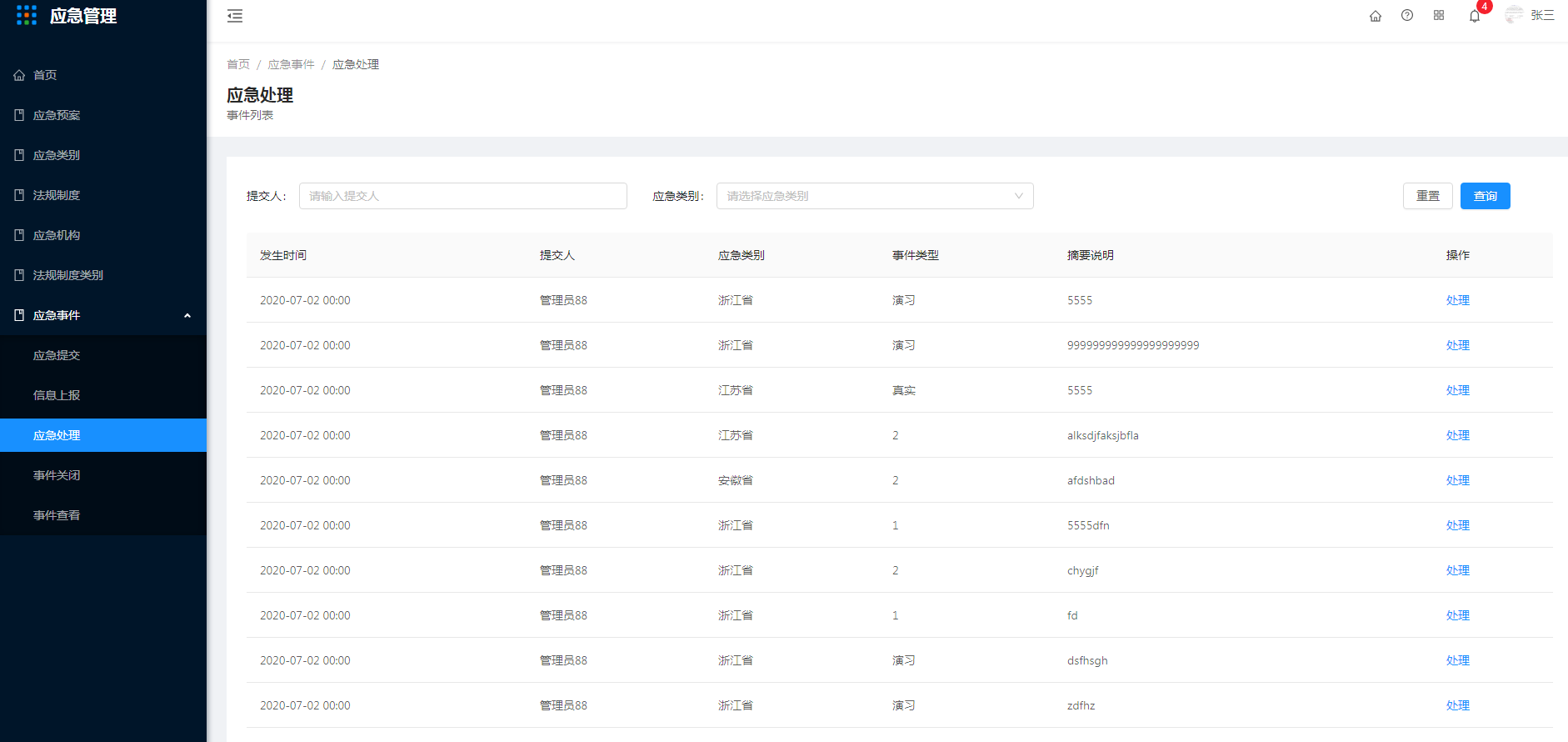Open the notification bell with badge 4
Viewport: 1568px width, 742px height.
point(1475,16)
